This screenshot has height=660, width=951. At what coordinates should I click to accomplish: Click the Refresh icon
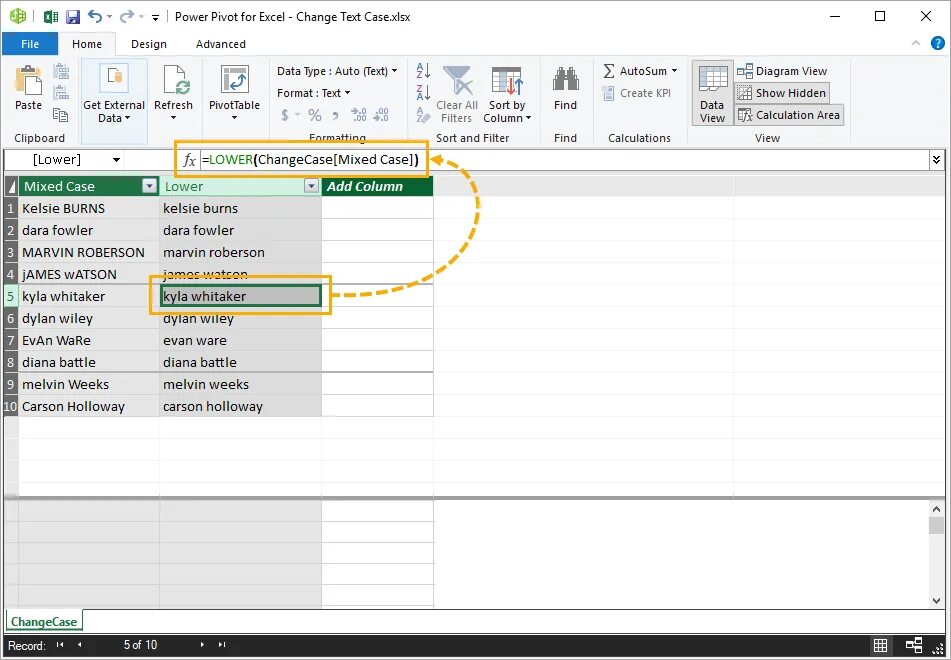click(x=174, y=80)
